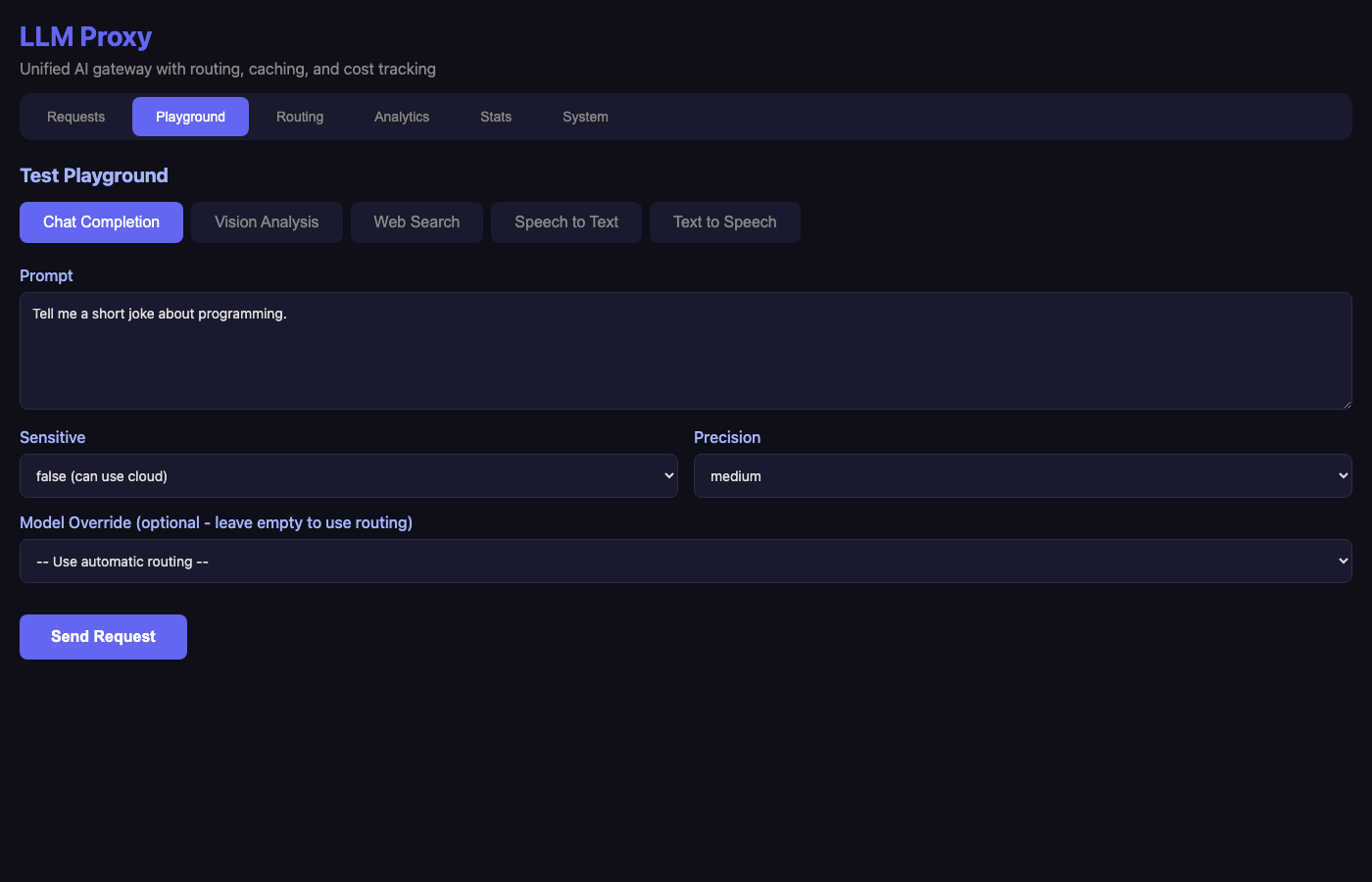
Task: Go to the Analytics tab
Action: pyautogui.click(x=402, y=117)
